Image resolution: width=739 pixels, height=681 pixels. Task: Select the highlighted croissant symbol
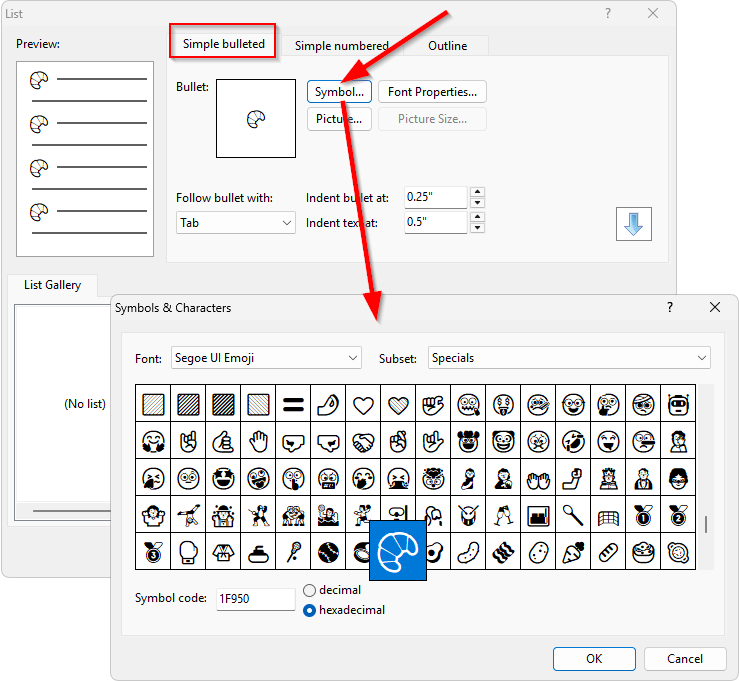398,550
